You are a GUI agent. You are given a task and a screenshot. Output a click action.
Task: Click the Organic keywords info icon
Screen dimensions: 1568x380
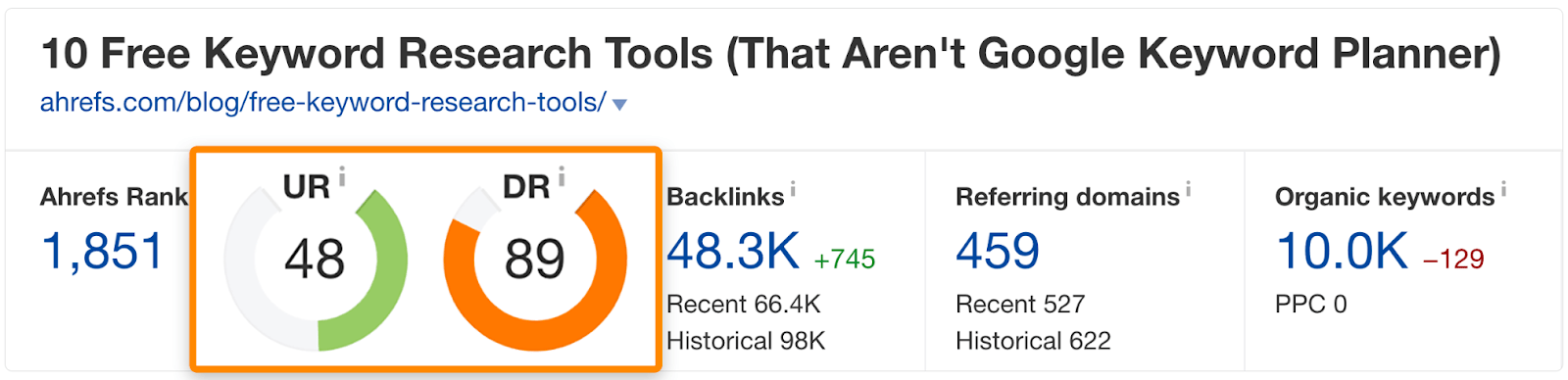[x=1503, y=189]
